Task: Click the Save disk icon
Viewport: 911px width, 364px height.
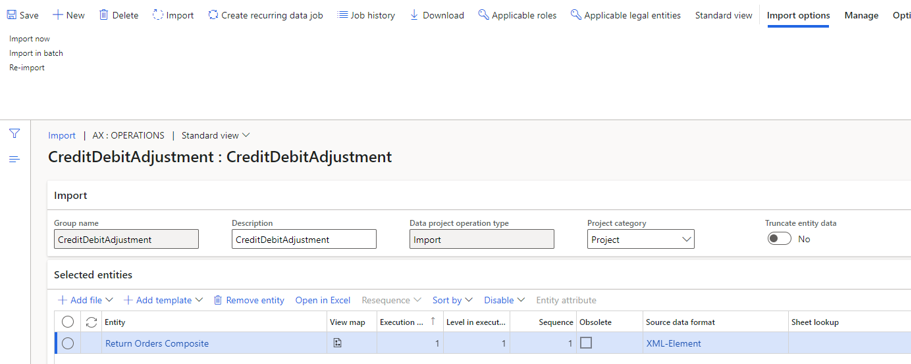Action: pyautogui.click(x=12, y=16)
